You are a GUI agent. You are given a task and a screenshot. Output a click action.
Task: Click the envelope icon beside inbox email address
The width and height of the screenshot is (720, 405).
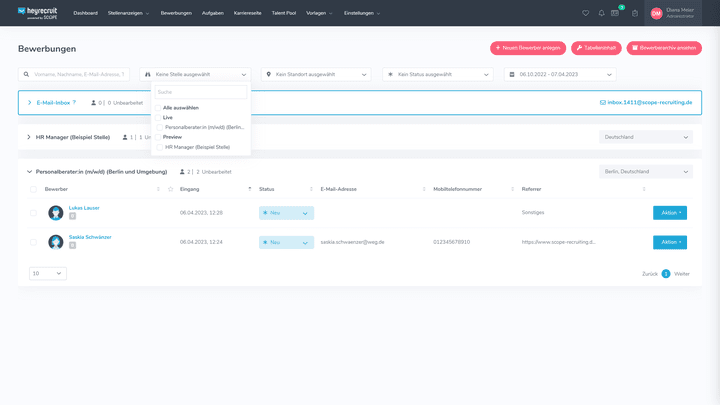(602, 102)
